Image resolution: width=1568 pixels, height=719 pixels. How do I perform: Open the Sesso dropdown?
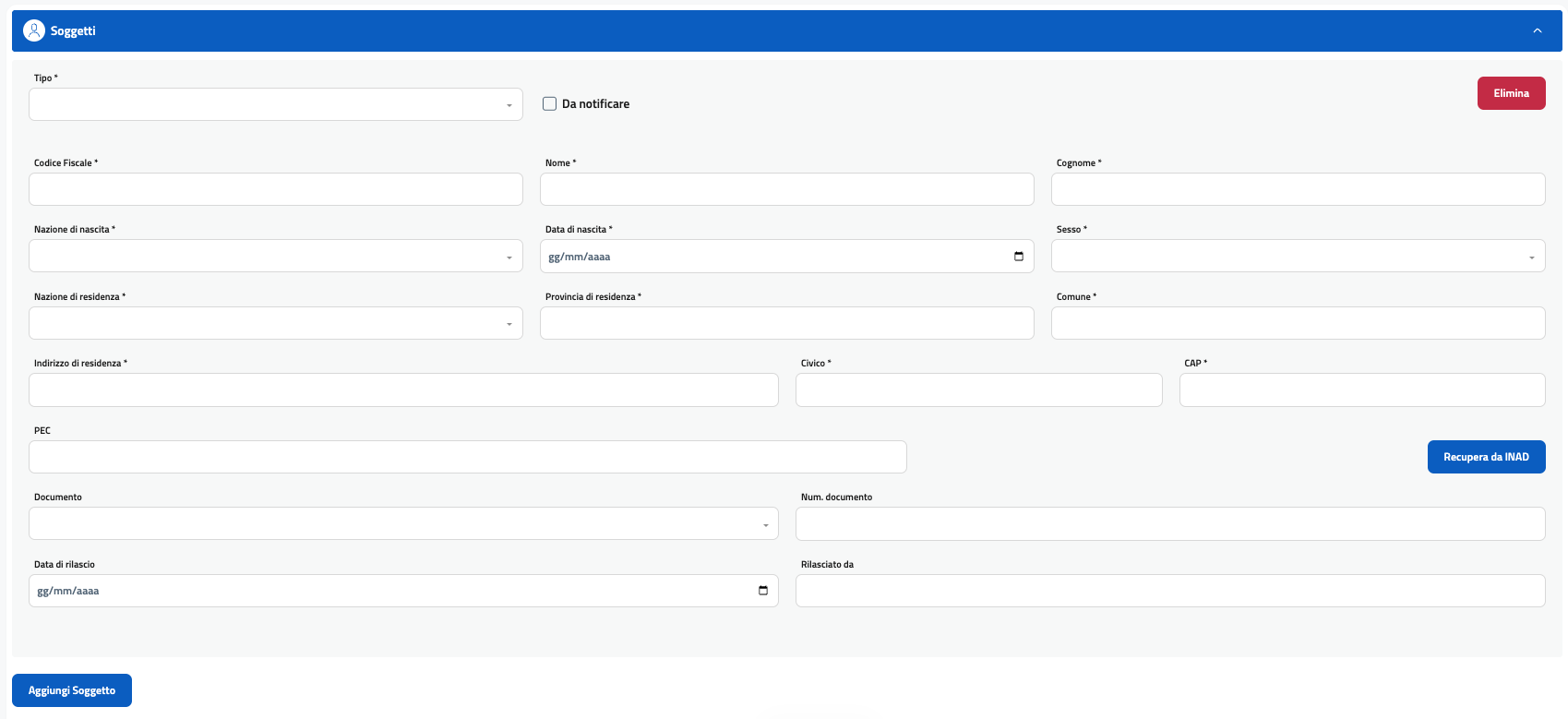pos(1298,257)
